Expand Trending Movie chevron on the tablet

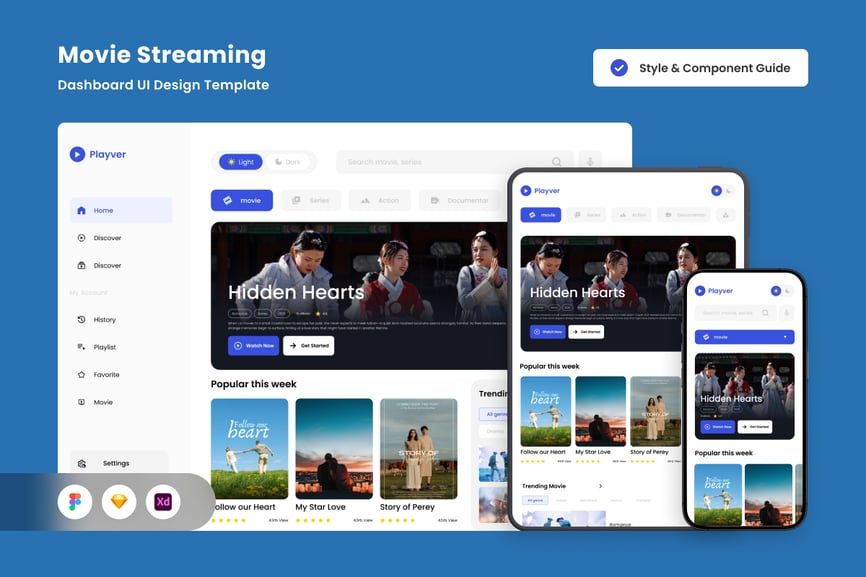(600, 486)
